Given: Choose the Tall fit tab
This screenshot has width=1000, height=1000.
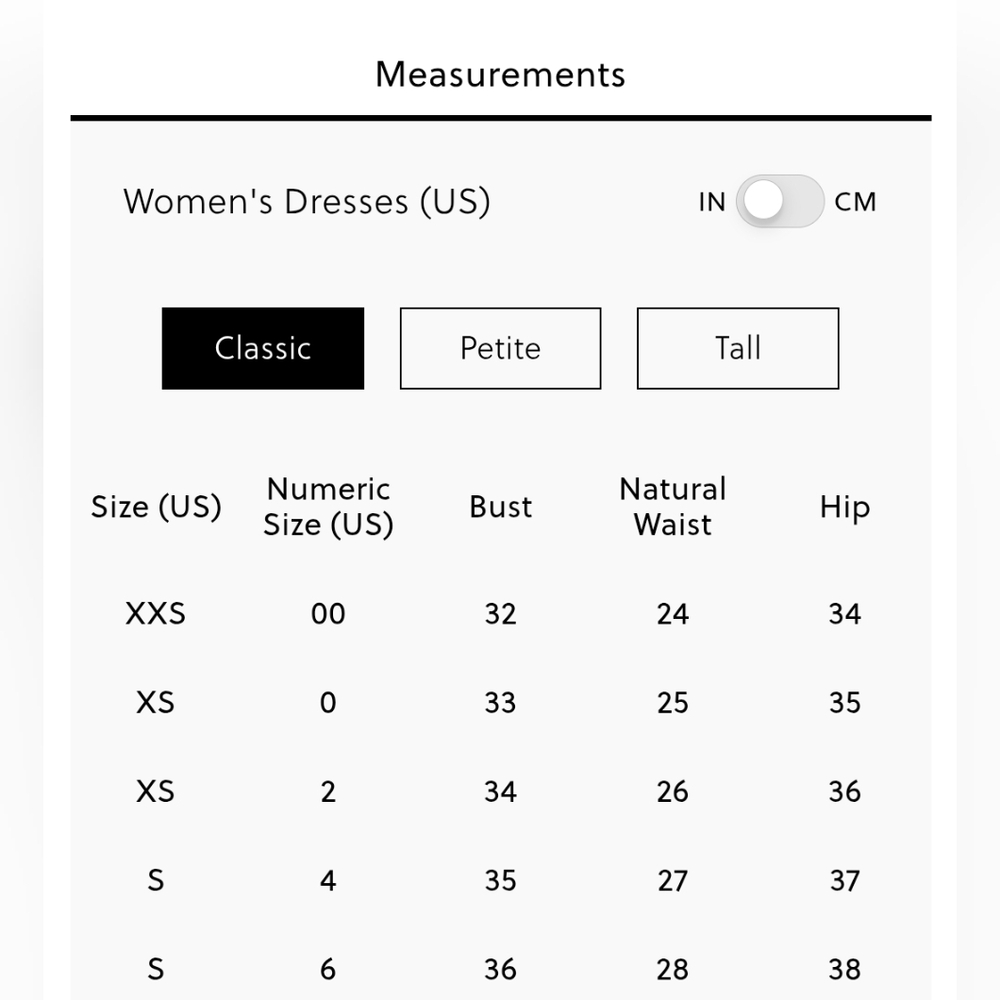Looking at the screenshot, I should click(x=738, y=348).
